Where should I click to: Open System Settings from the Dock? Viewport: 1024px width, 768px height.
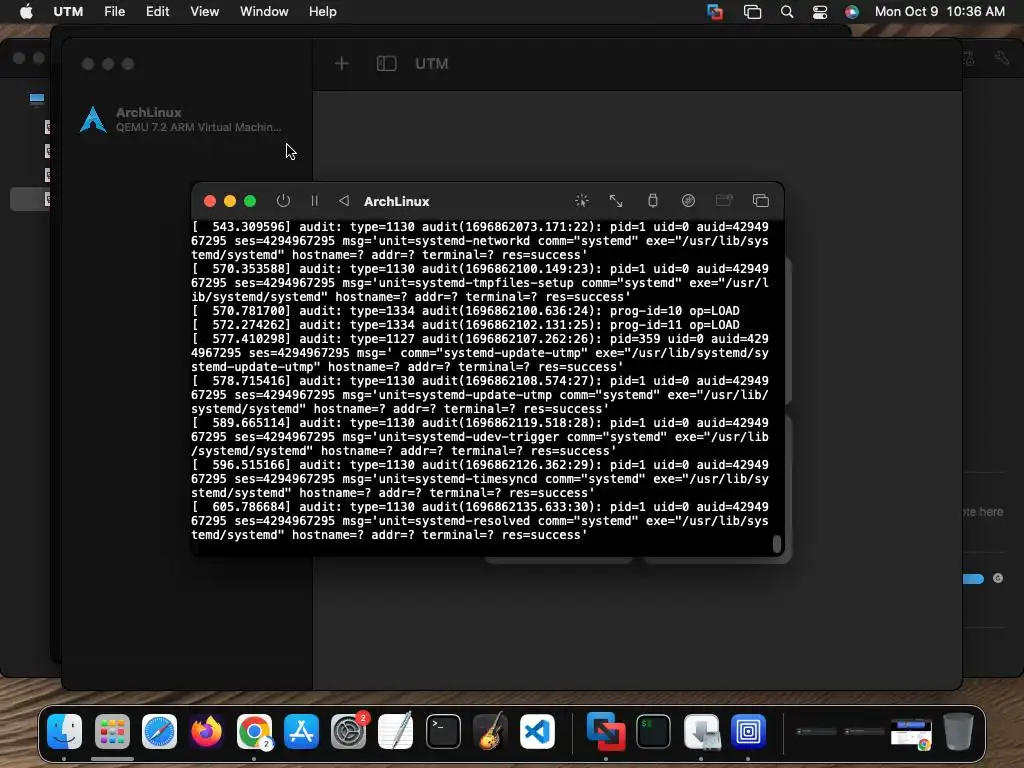pyautogui.click(x=349, y=731)
